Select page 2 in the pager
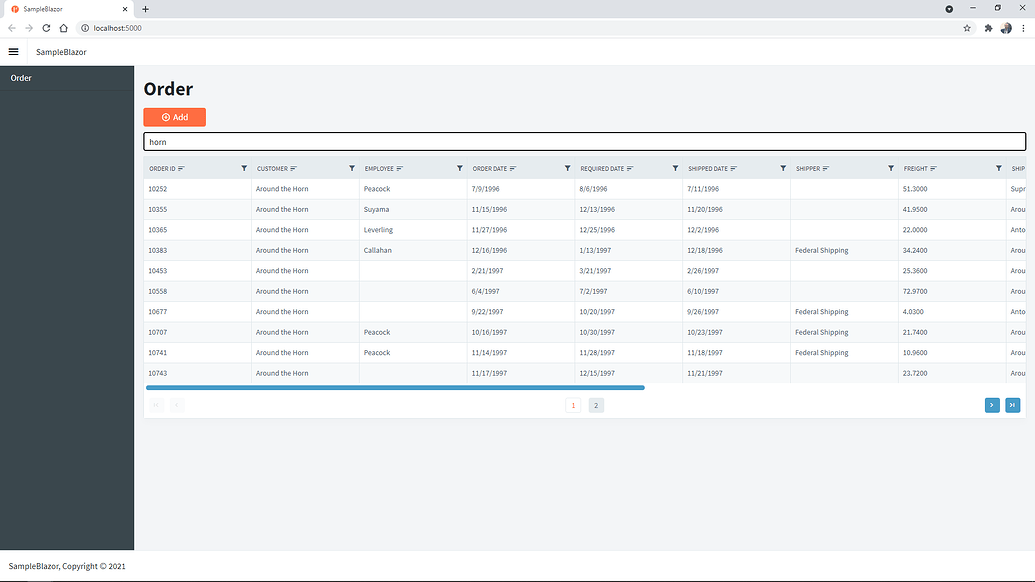This screenshot has width=1035, height=582. [596, 405]
